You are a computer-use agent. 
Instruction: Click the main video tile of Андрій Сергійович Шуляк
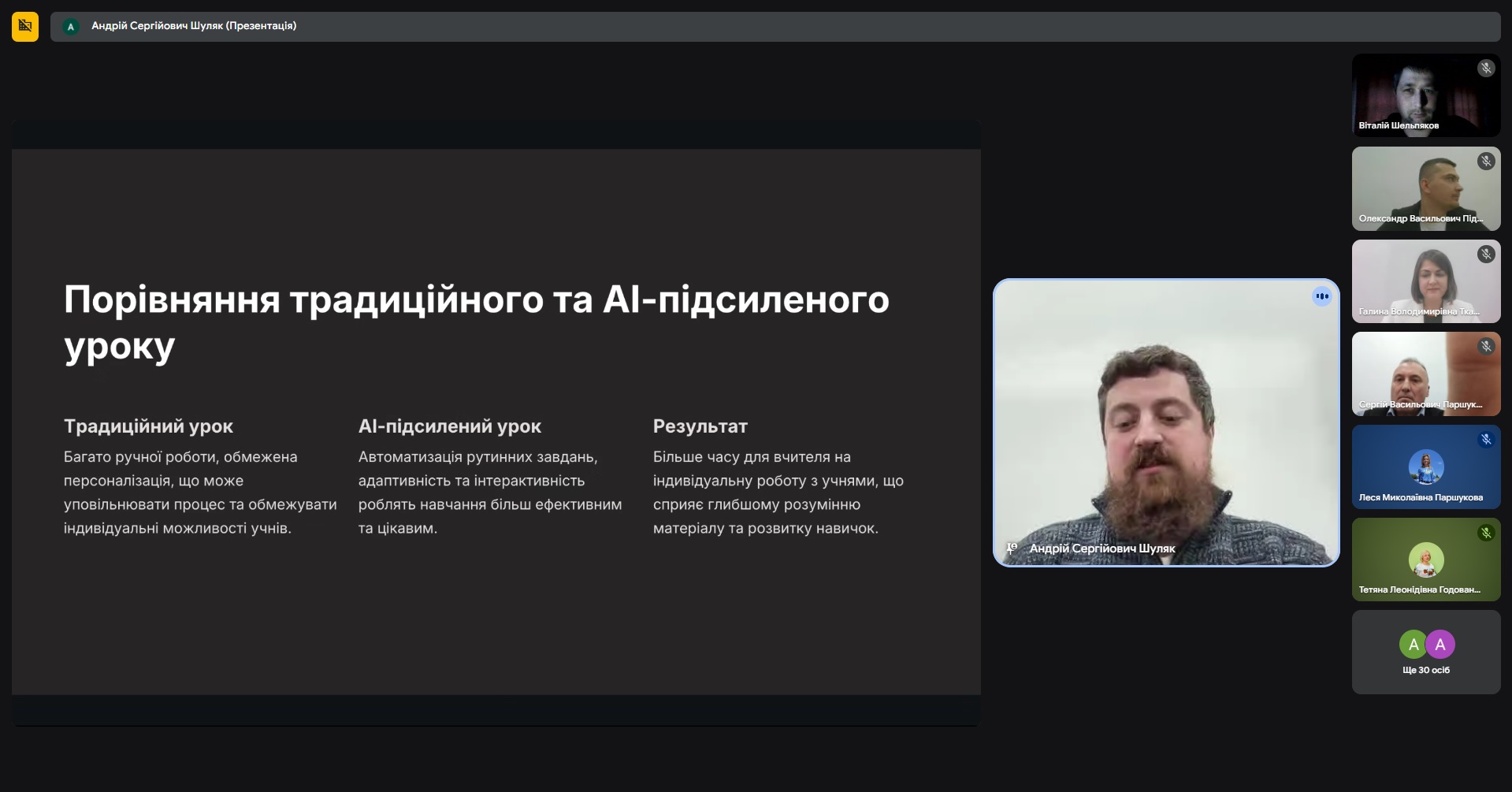1165,422
